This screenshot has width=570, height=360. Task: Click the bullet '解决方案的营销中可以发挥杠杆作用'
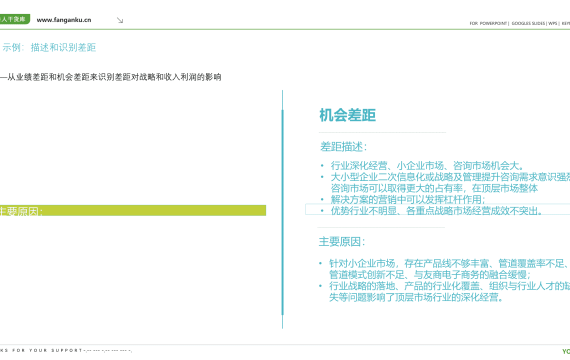click(408, 199)
